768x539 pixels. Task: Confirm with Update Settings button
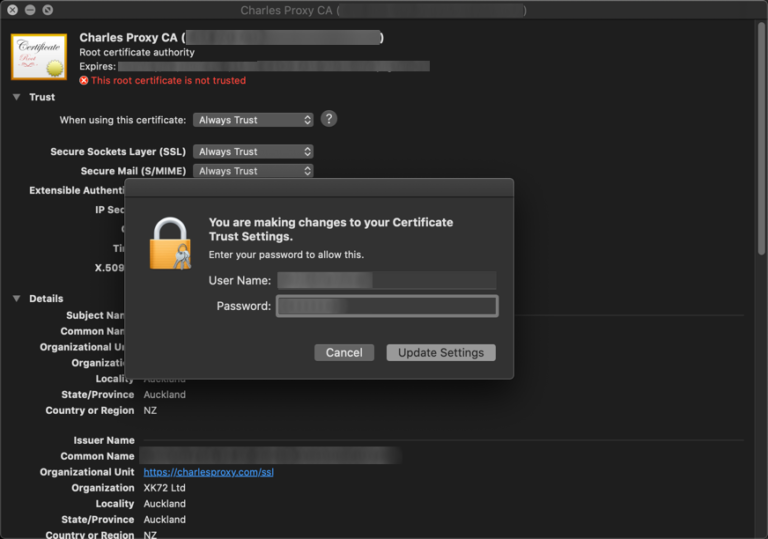(440, 353)
